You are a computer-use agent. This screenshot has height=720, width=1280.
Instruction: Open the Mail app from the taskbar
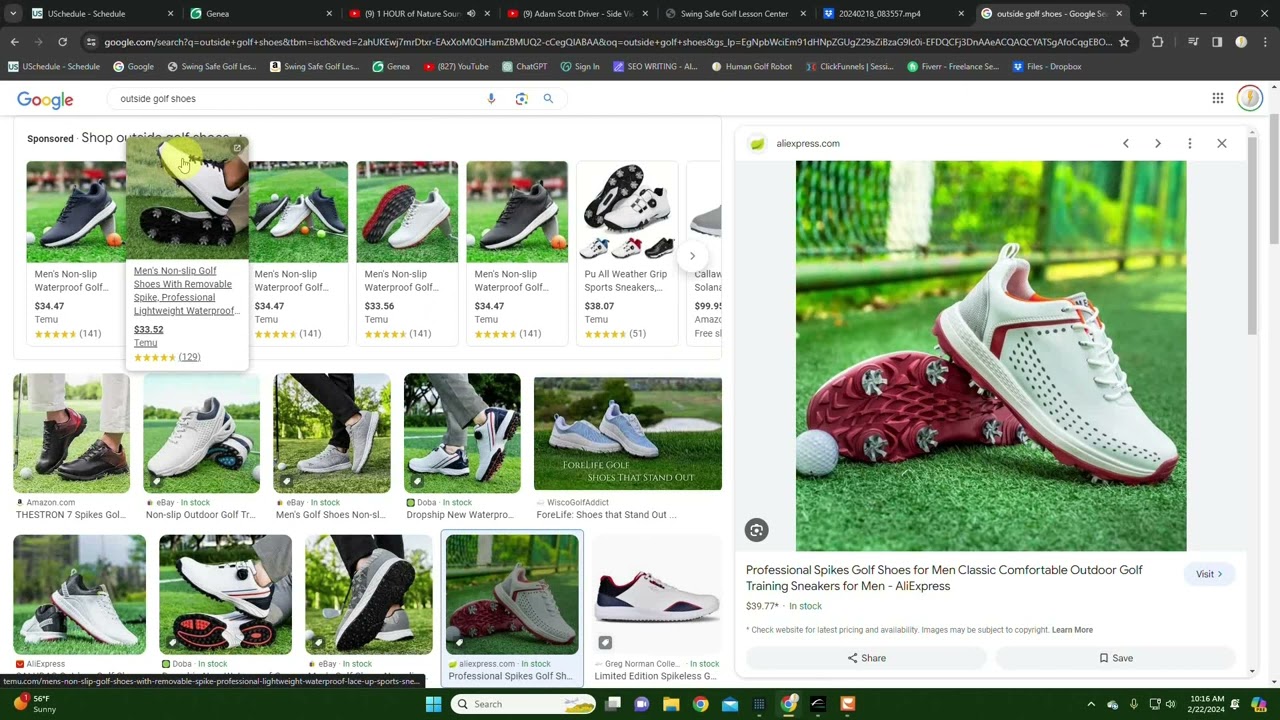point(730,704)
